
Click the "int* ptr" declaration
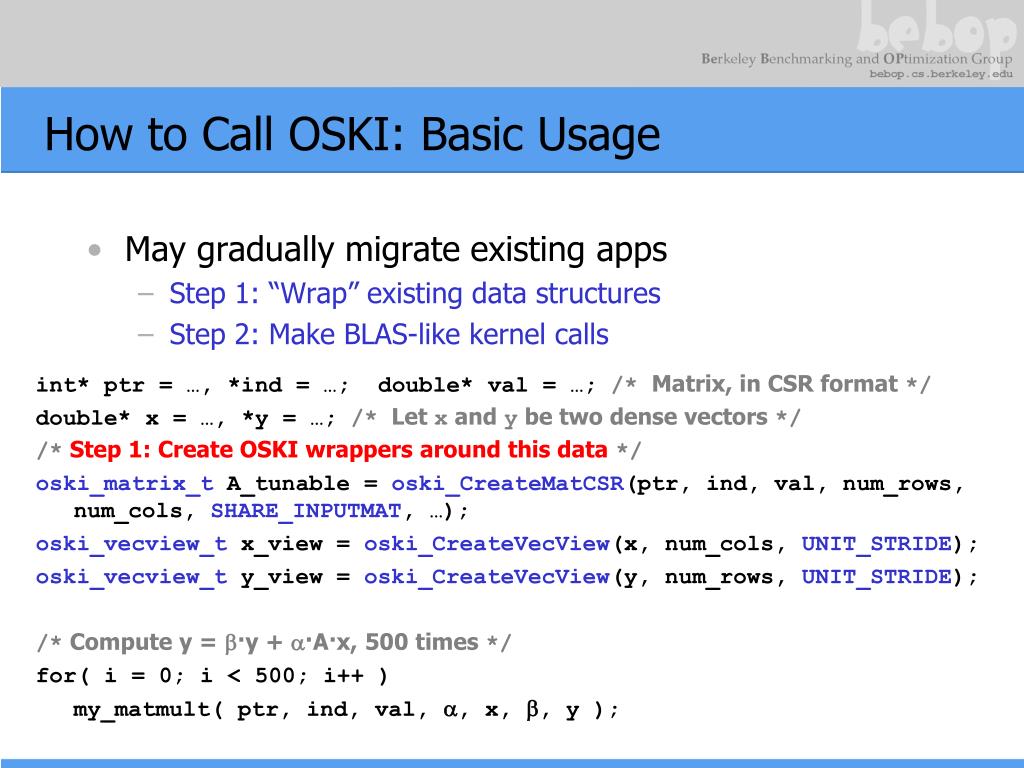(90, 385)
